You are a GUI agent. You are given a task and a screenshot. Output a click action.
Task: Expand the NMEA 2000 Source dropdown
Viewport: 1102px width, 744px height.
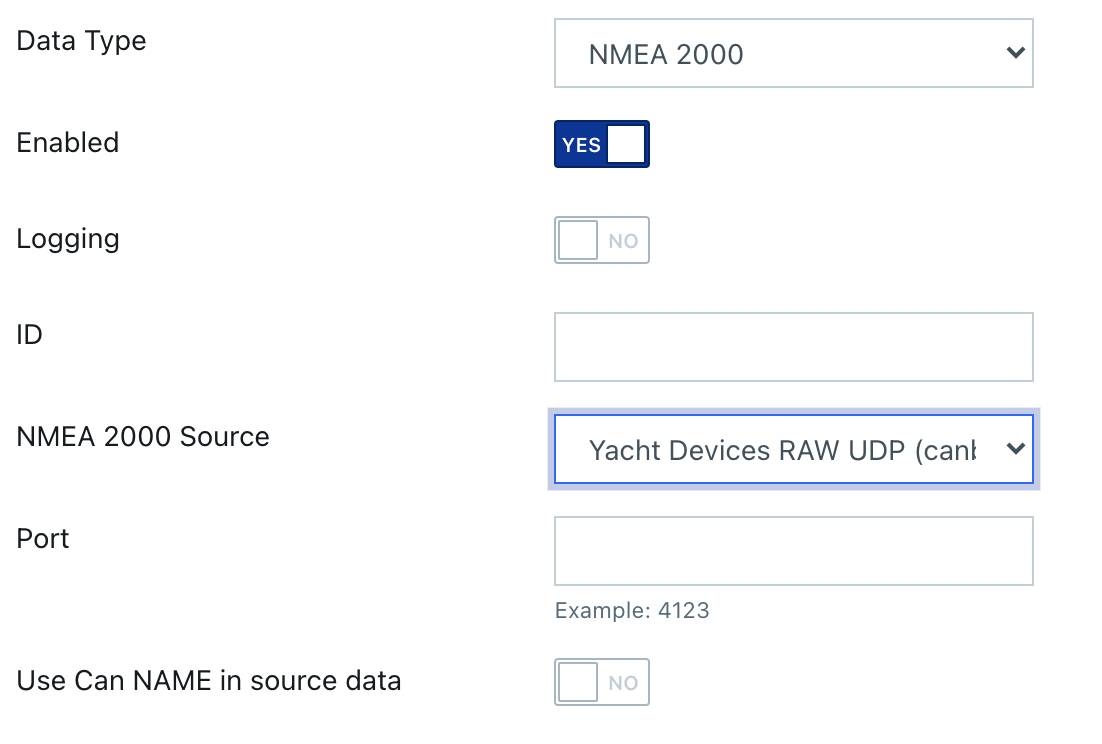793,449
